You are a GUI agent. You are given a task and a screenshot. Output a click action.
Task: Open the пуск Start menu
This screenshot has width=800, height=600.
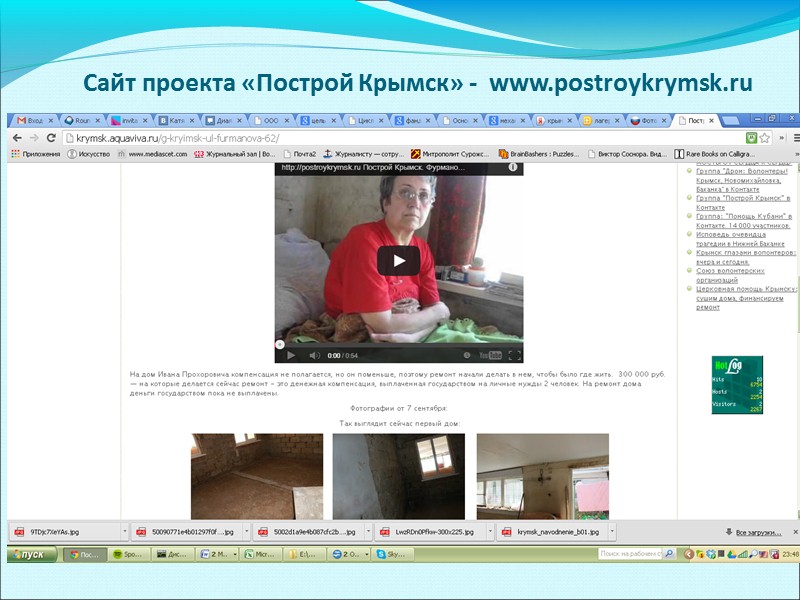[31, 554]
